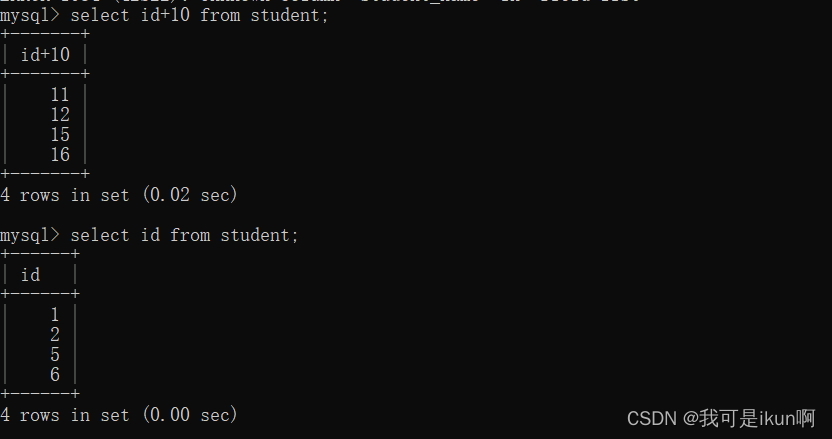Click the "4 rows in set (0.00 sec)" line
The height and width of the screenshot is (439, 832).
119,415
